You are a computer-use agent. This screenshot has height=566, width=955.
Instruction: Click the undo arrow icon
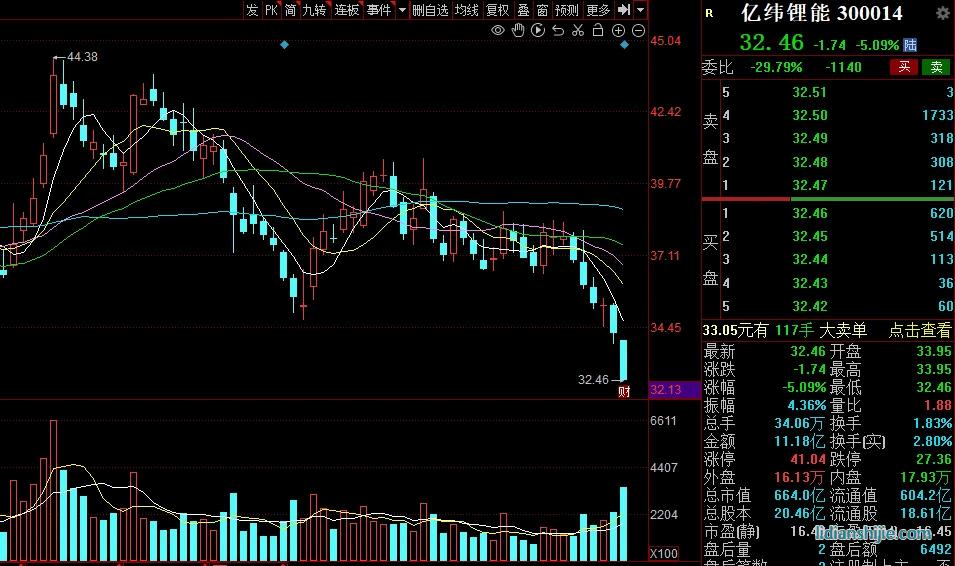tap(558, 31)
